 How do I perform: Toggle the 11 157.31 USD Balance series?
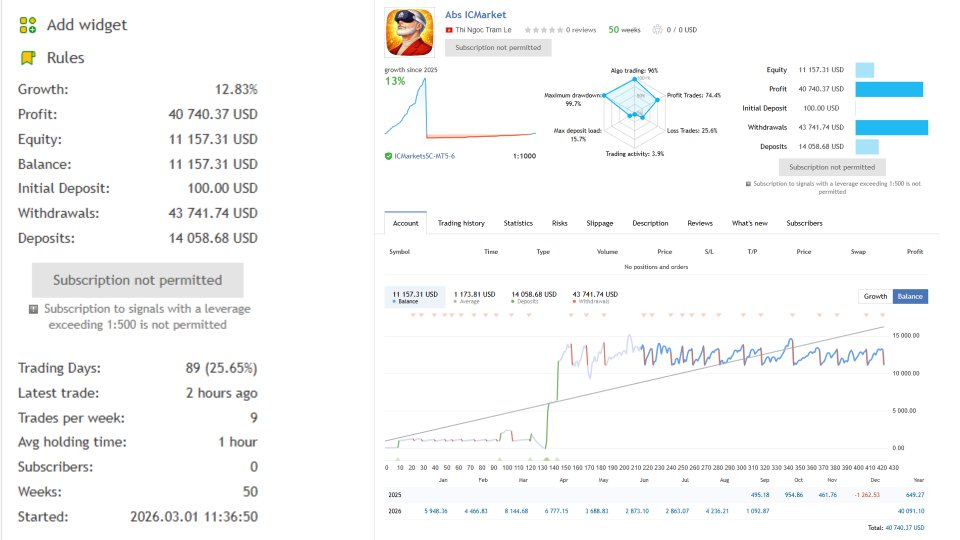click(x=415, y=297)
